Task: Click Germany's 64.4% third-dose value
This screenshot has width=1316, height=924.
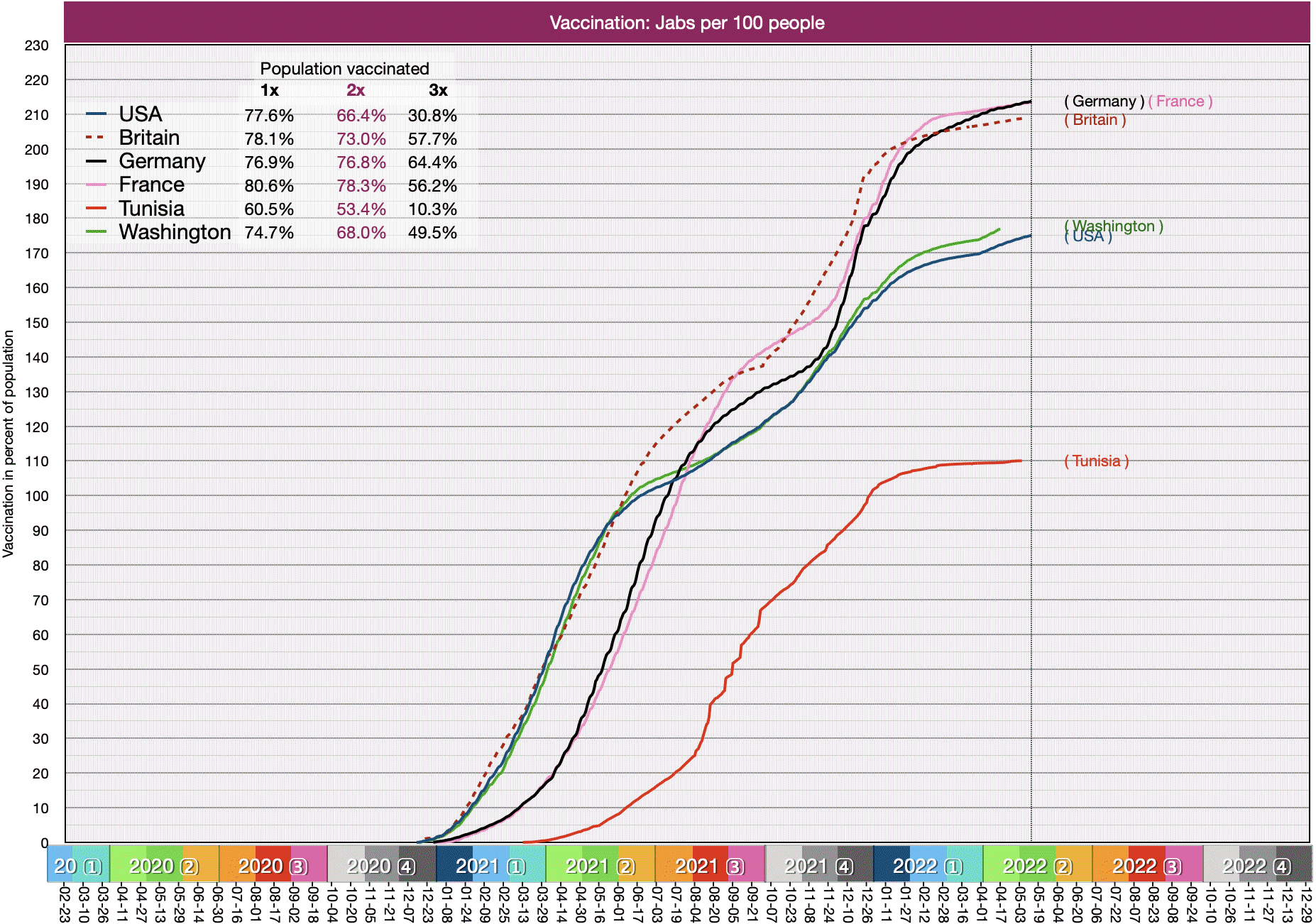Action: pyautogui.click(x=432, y=163)
